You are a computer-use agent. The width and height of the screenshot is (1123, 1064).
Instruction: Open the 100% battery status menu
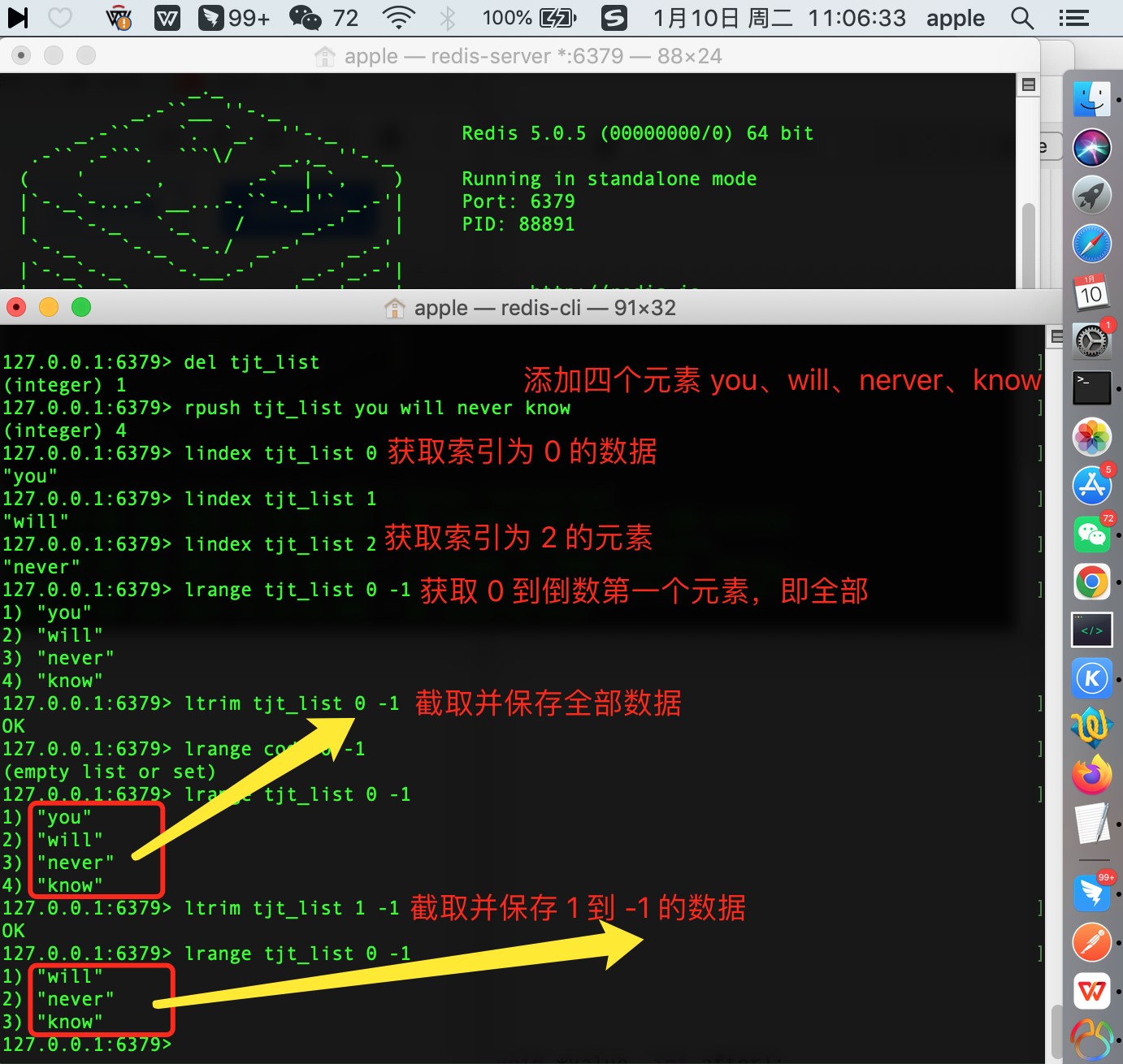[x=529, y=17]
